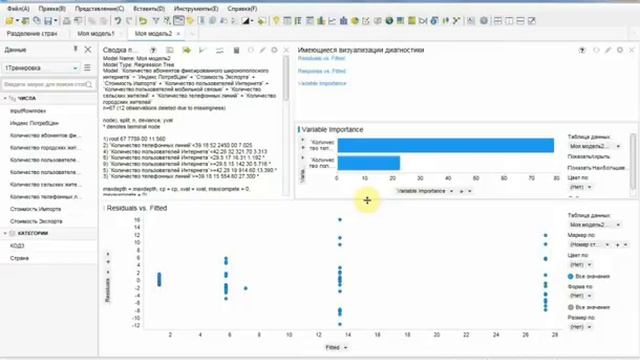
Task: Select Страна column in categories
Action: pyautogui.click(x=19, y=258)
